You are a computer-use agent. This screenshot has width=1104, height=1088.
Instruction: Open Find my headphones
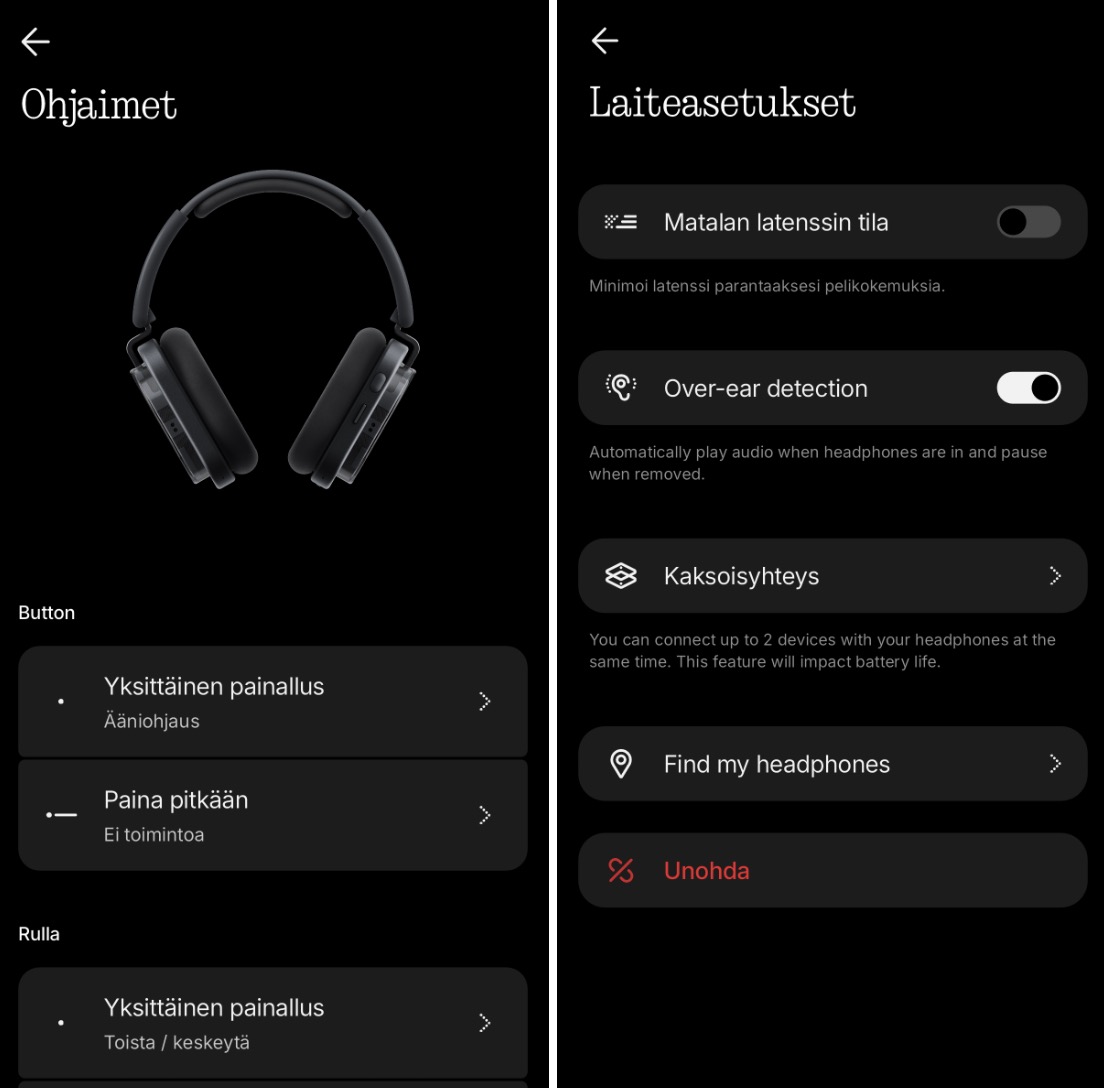coord(833,763)
